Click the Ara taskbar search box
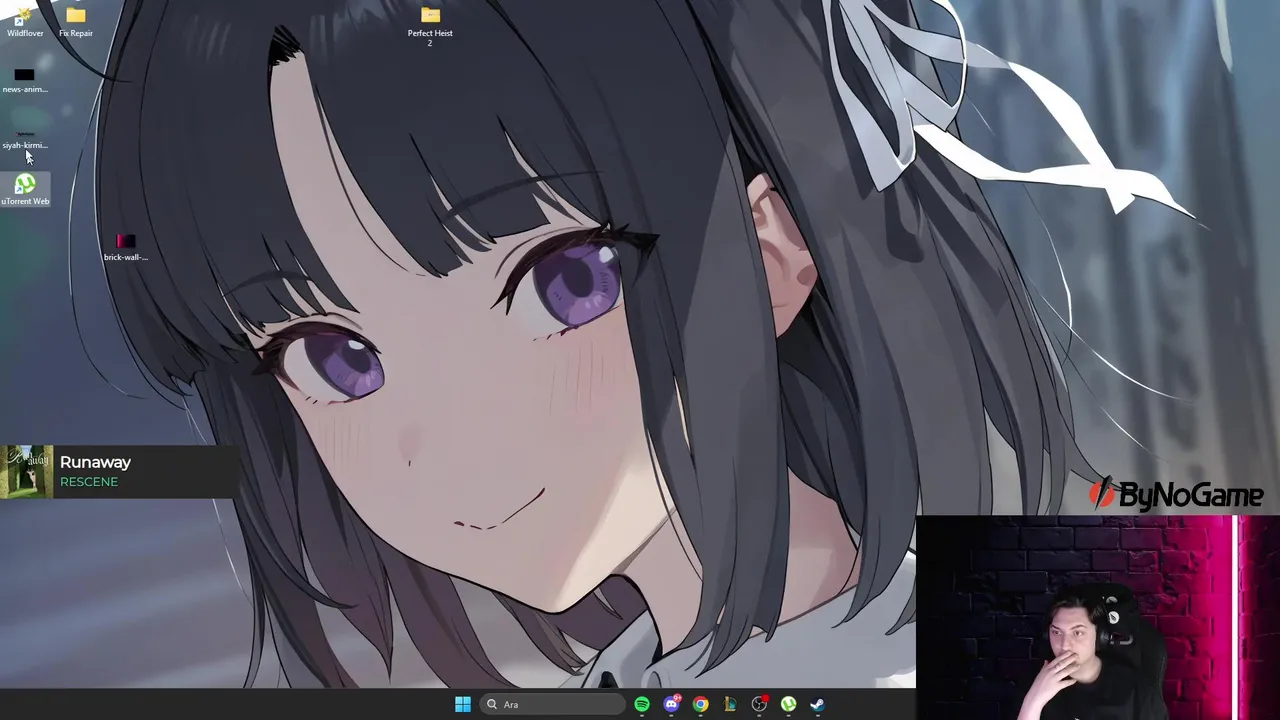This screenshot has height=720, width=1280. (x=551, y=704)
